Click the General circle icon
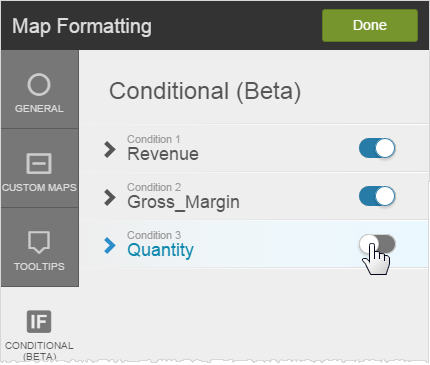The height and width of the screenshot is (365, 430). 39,84
